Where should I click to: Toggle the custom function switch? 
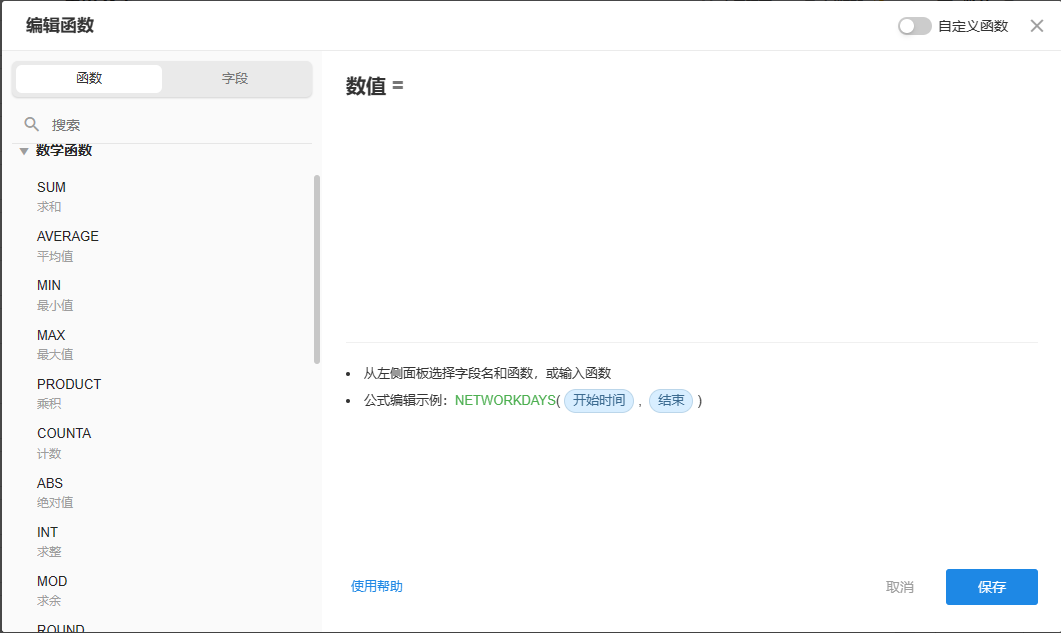click(914, 26)
